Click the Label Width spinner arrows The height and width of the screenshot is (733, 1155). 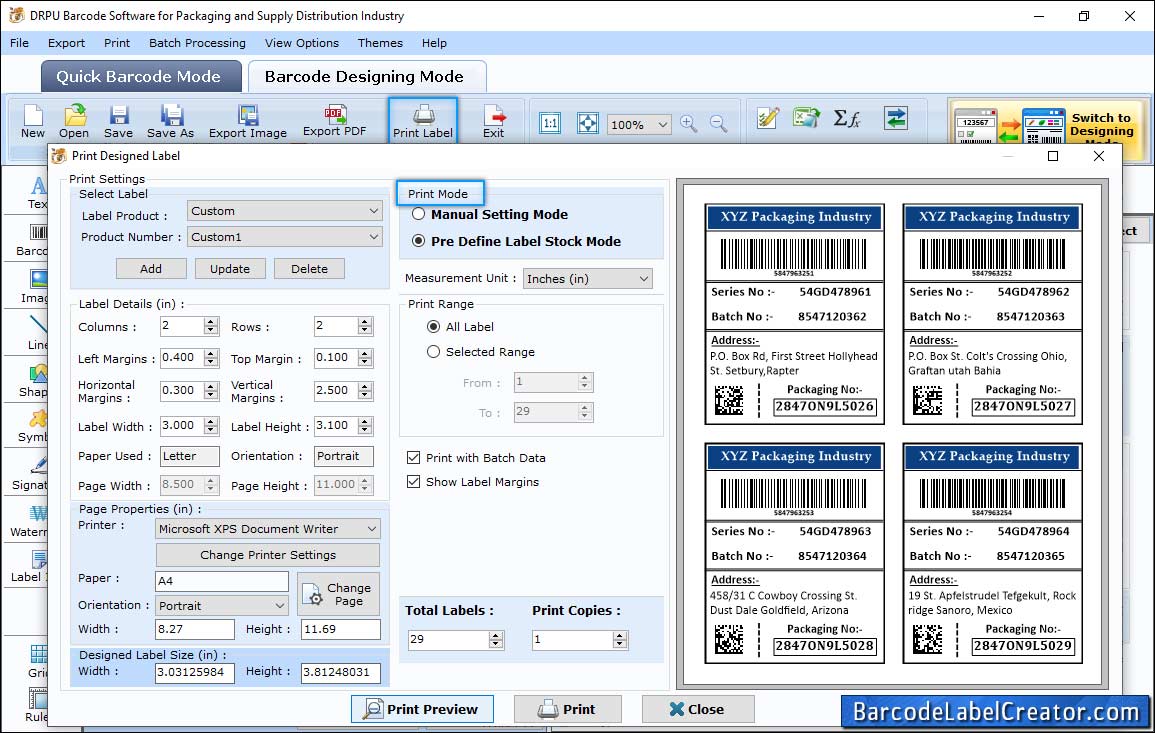pyautogui.click(x=211, y=426)
